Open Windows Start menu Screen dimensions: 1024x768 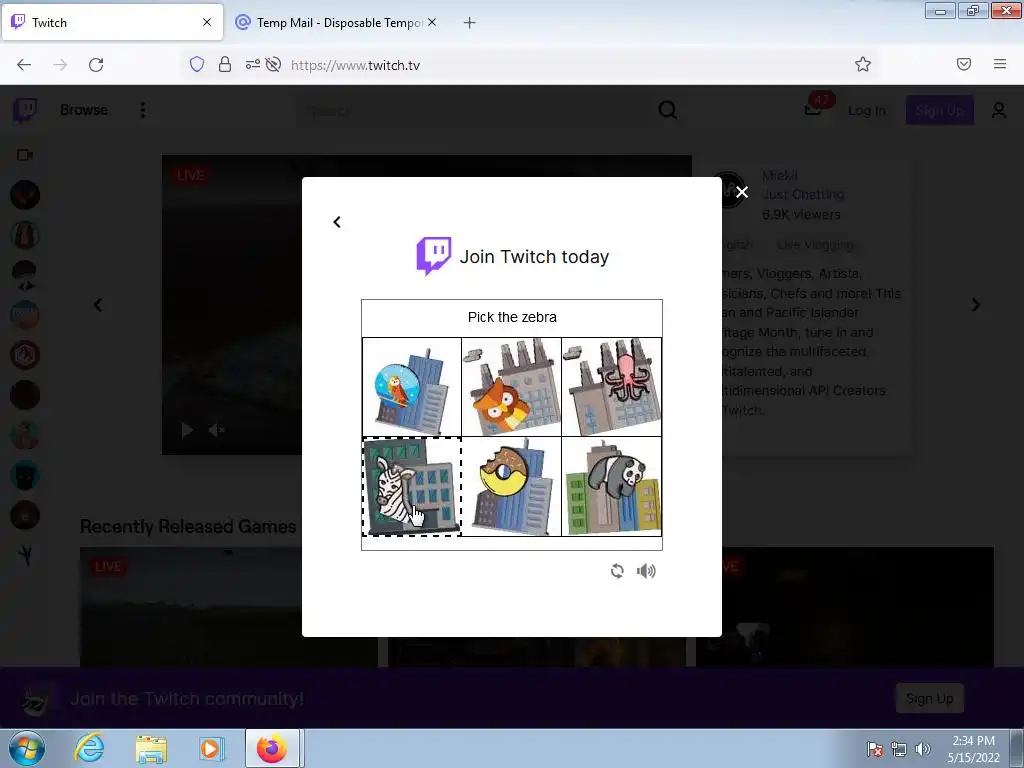tap(27, 748)
